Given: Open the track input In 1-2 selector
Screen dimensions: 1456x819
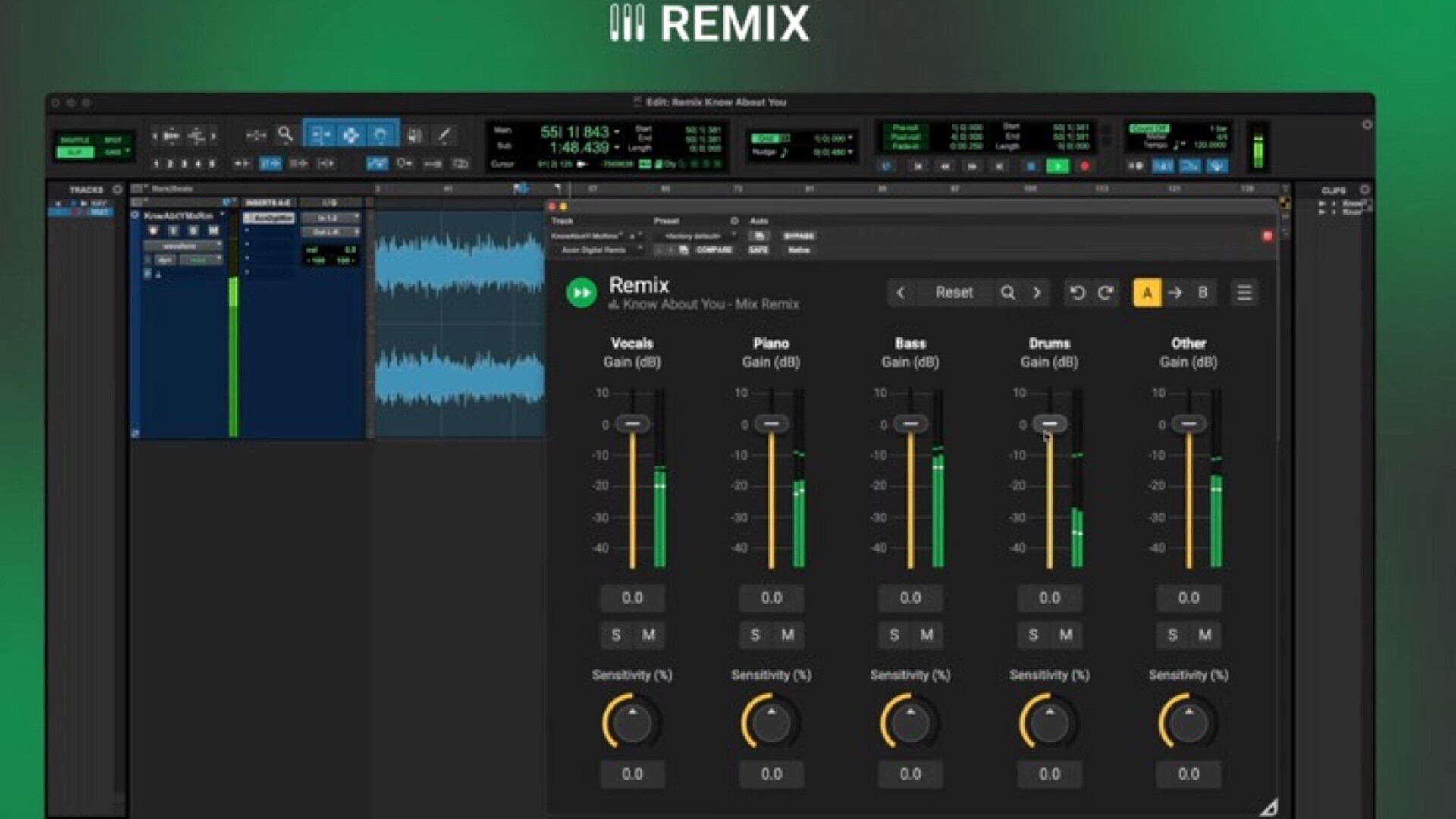Looking at the screenshot, I should [x=331, y=218].
